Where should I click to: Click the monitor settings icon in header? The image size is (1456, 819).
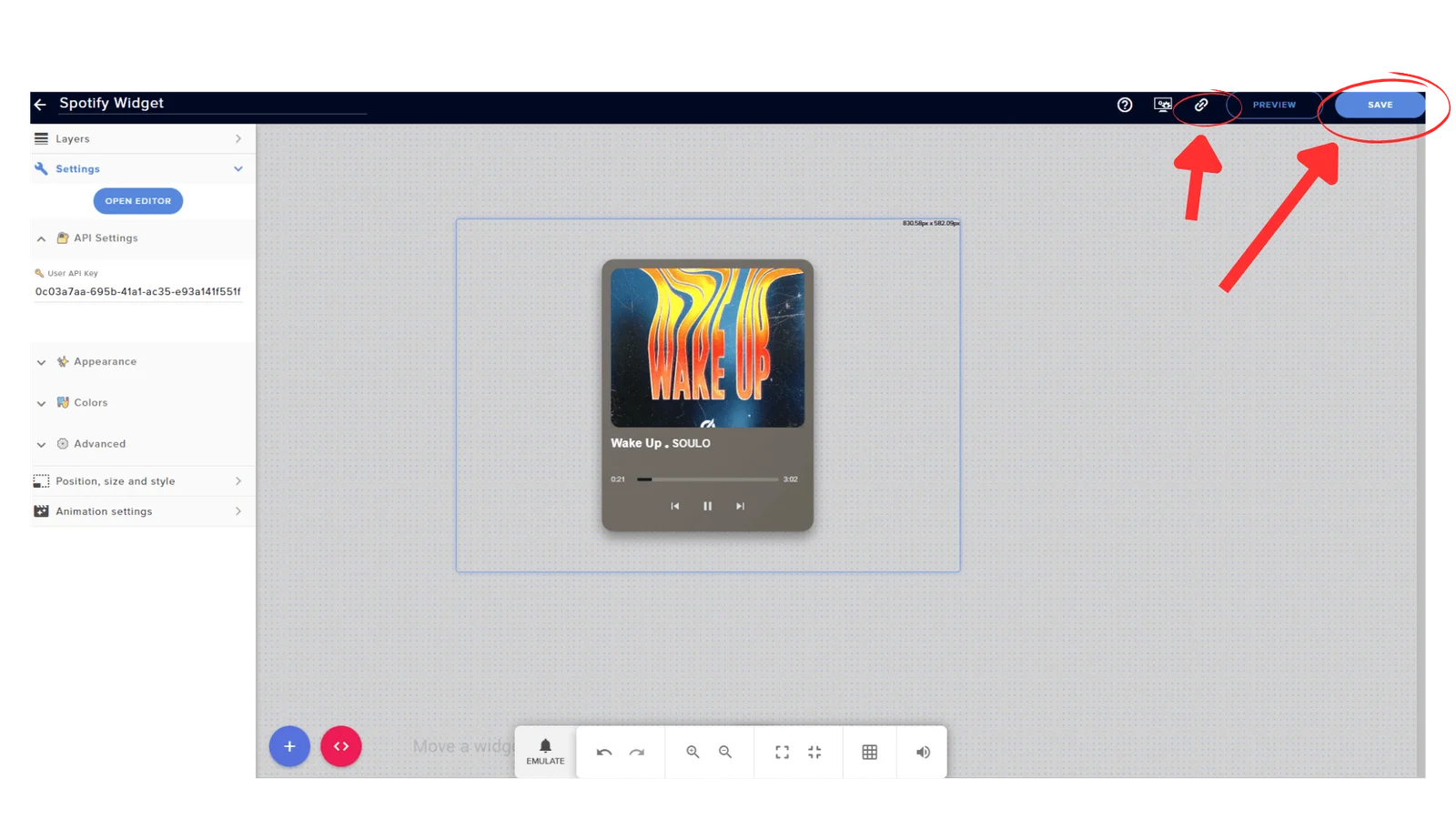pos(1162,105)
